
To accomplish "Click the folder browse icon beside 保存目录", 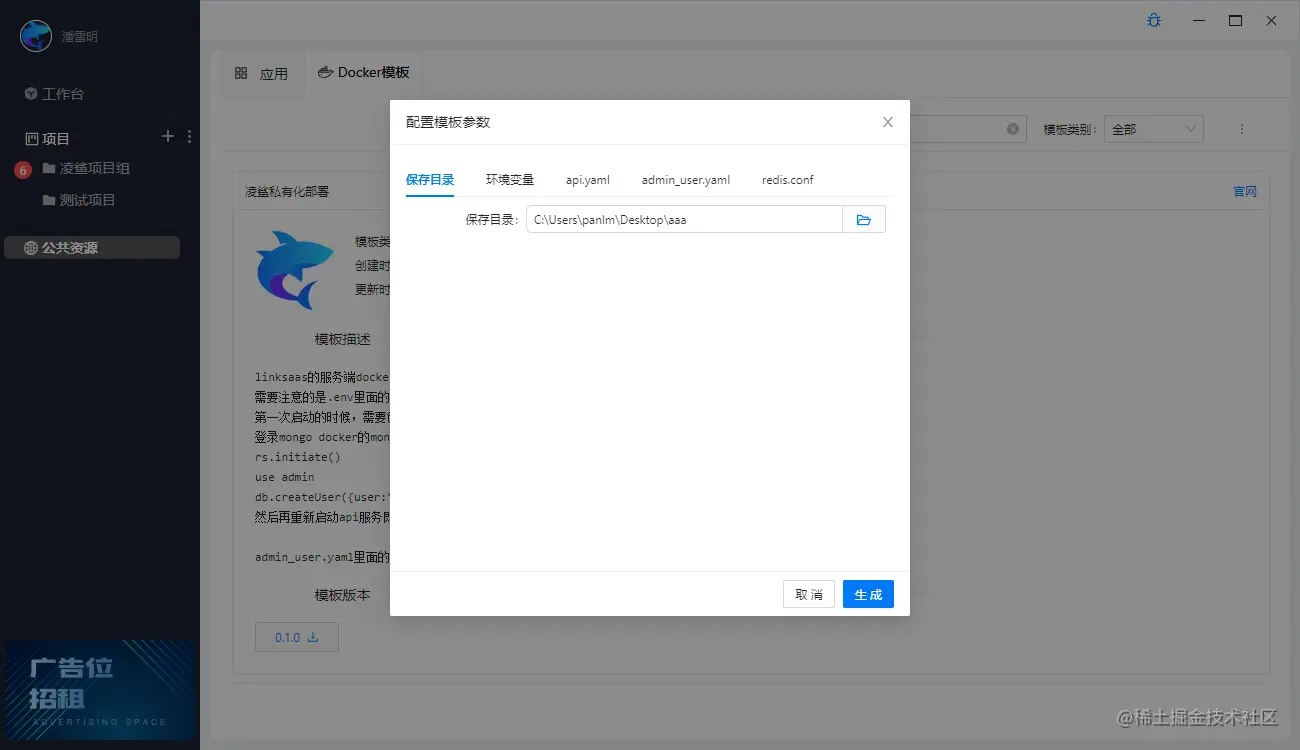I will 864,219.
